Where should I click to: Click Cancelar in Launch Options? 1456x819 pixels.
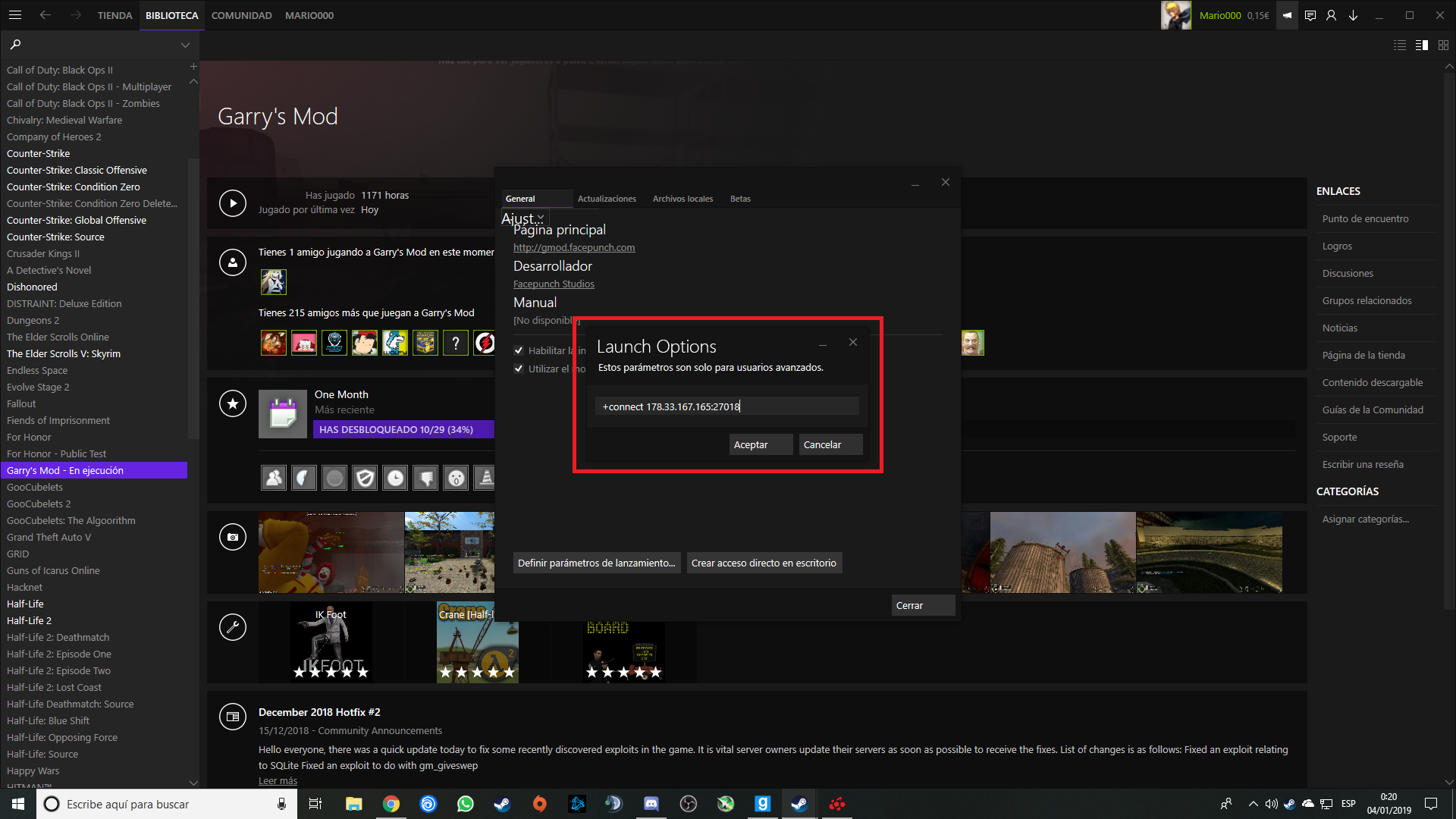click(831, 444)
